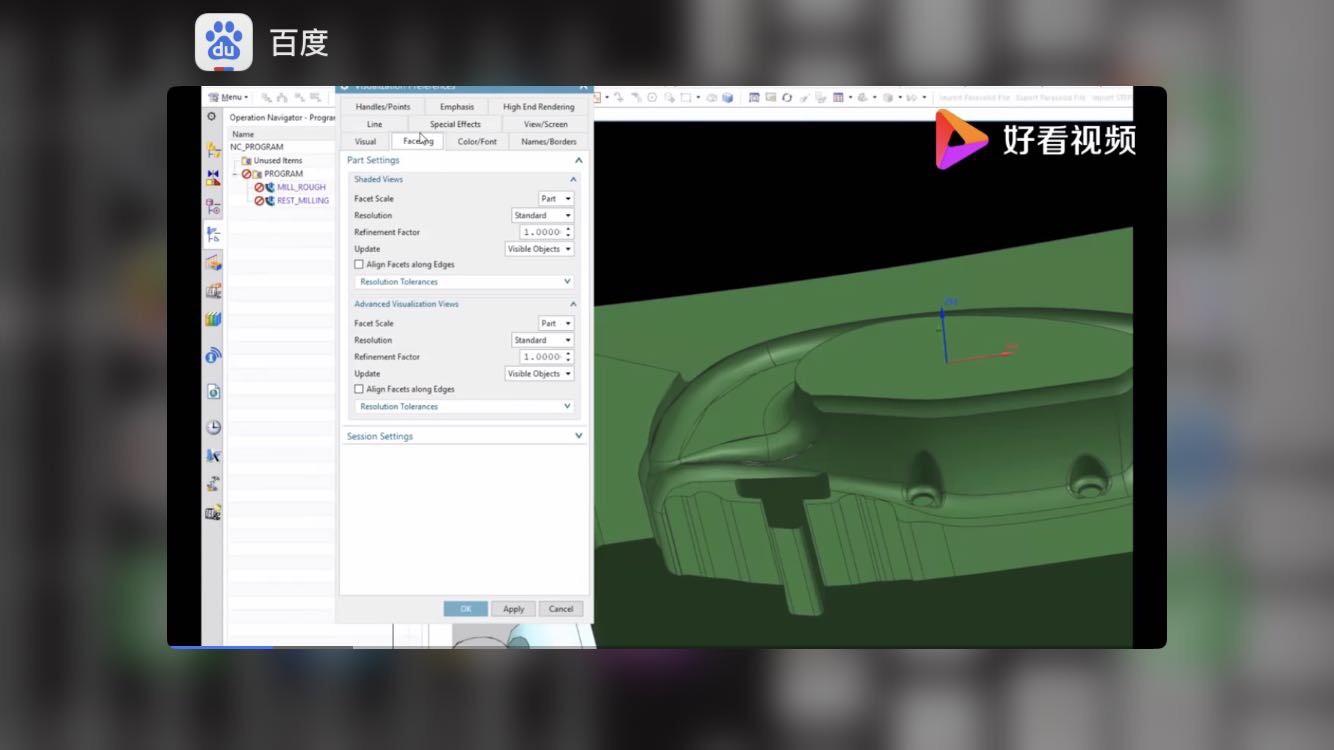Open the Web Browser sidebar icon

[213, 392]
